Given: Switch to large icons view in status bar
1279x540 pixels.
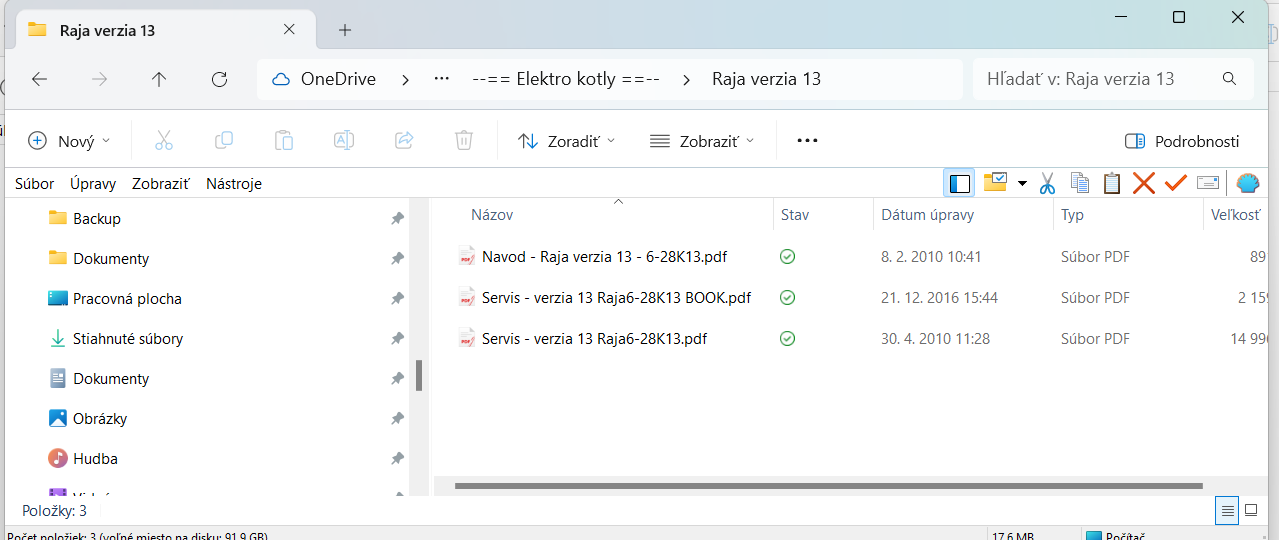Looking at the screenshot, I should click(x=1251, y=510).
